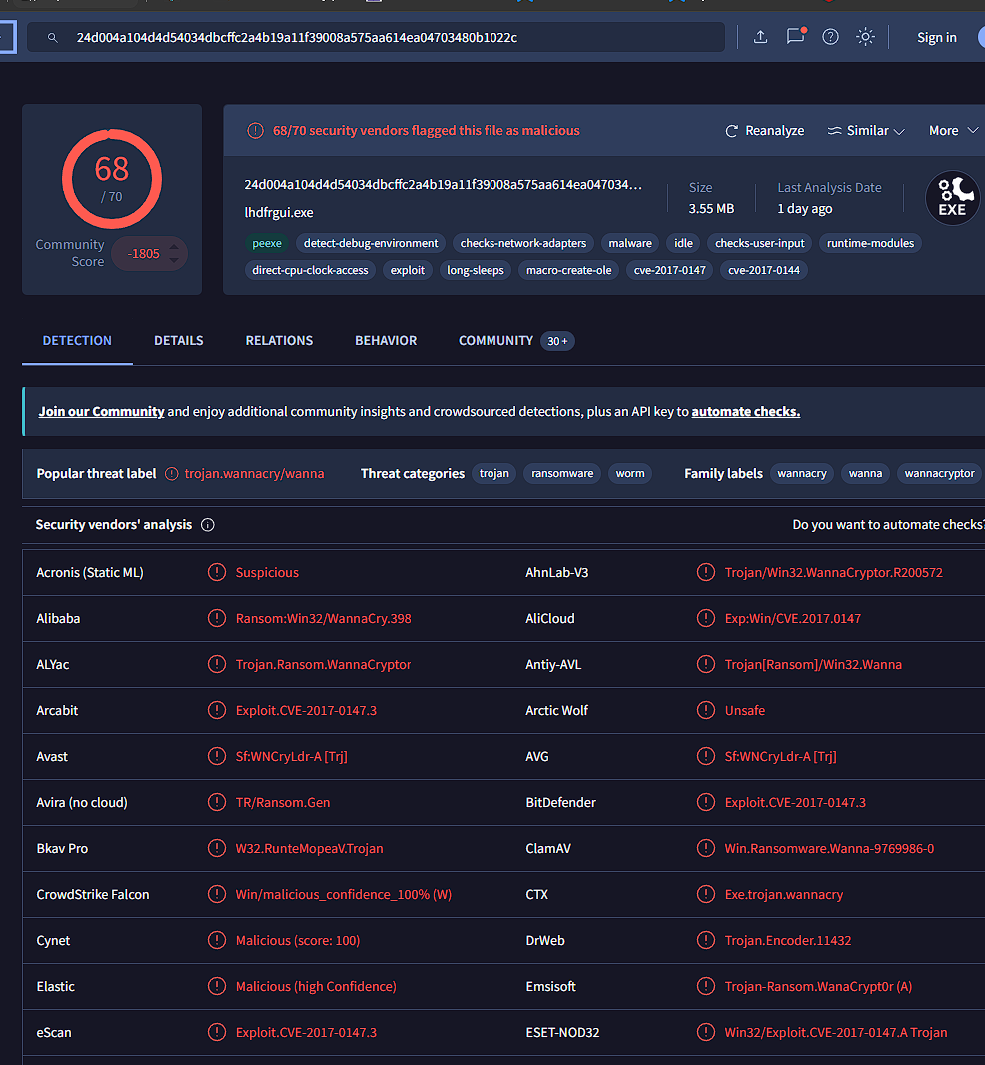
Task: Select the Trojan.Ransom.WannaCryptor detection text
Action: [x=323, y=664]
